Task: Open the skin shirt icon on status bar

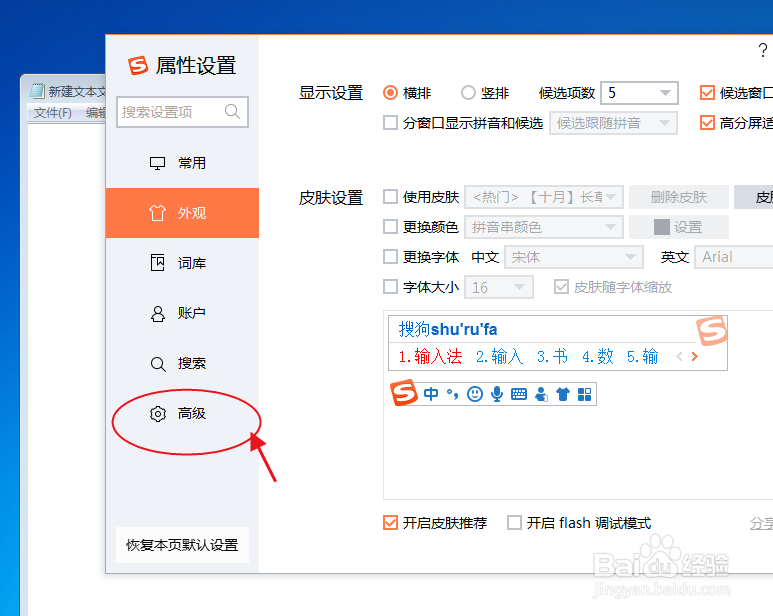Action: (562, 394)
